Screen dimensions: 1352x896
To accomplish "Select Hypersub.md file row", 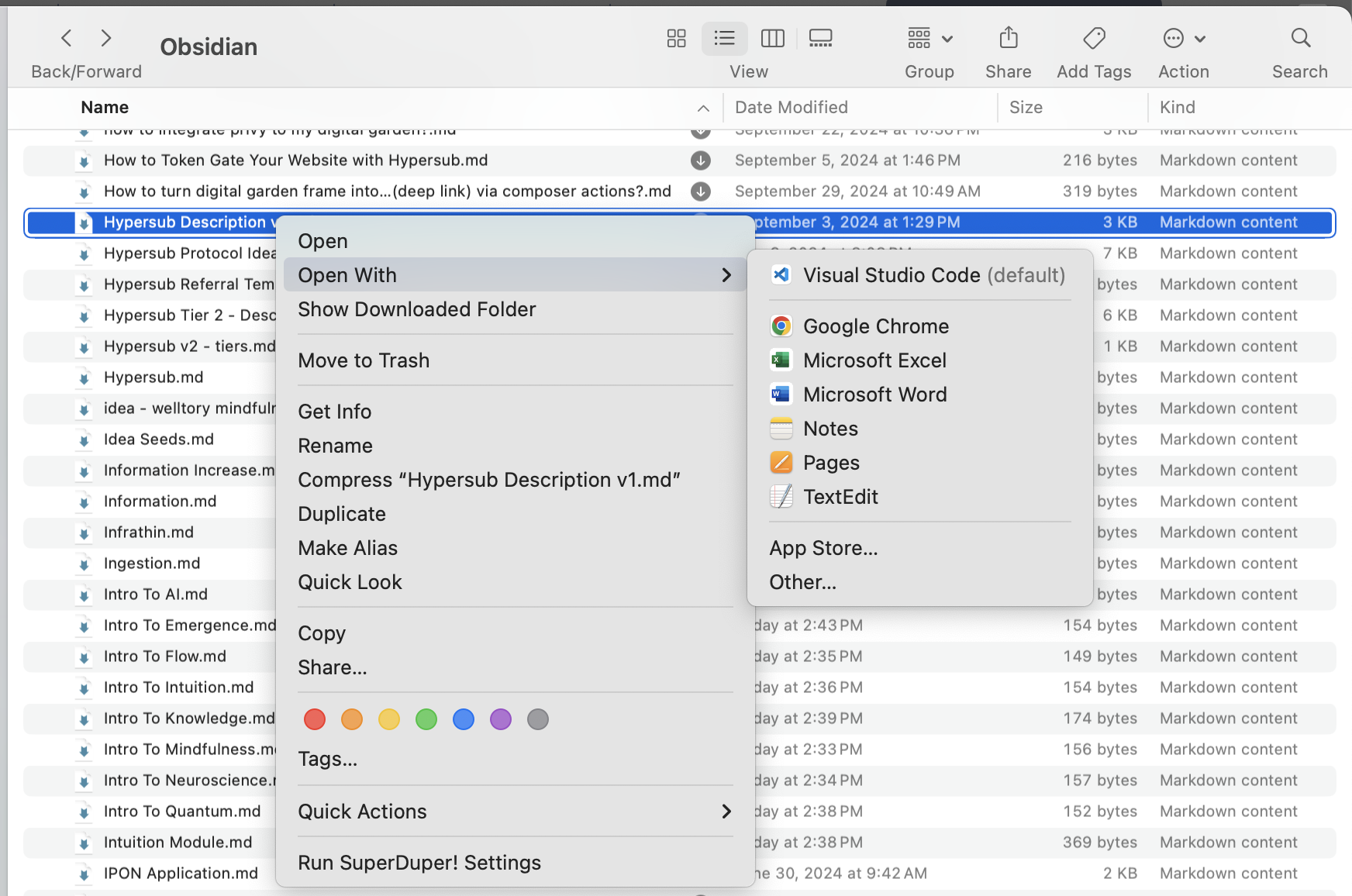I will (153, 377).
